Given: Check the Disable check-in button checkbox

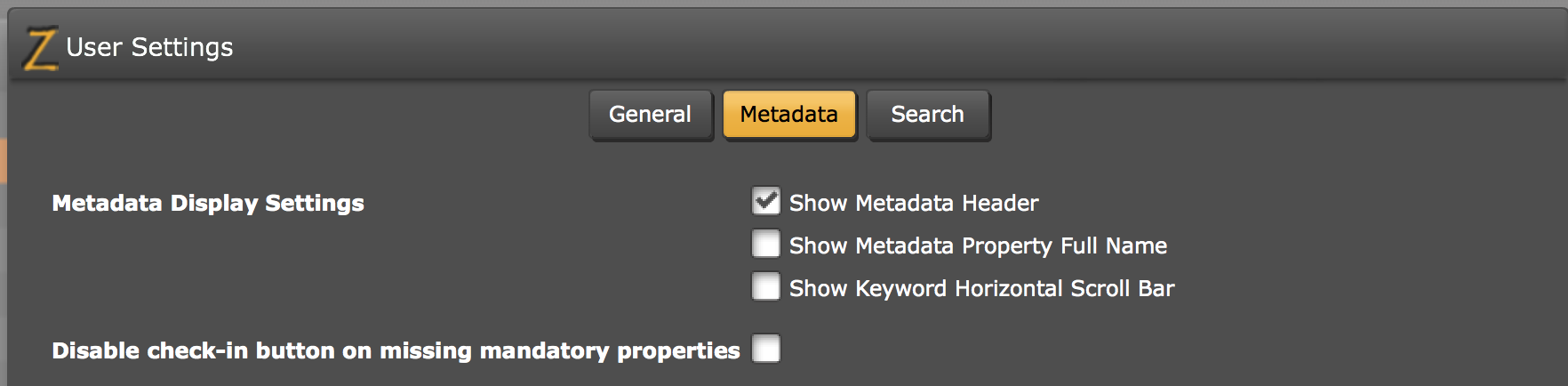Looking at the screenshot, I should click(766, 349).
